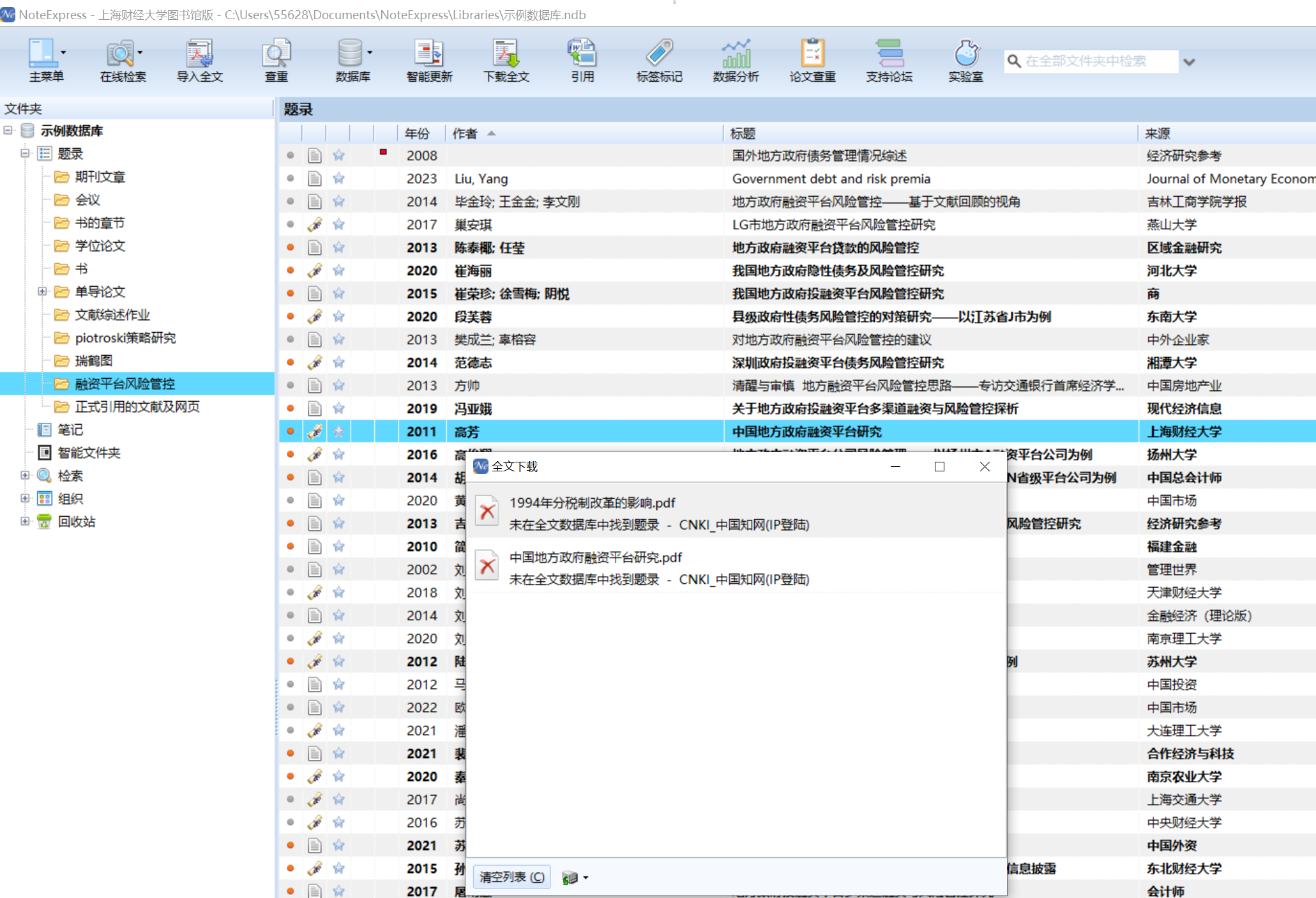Screen dimensions: 1316x898
Task: Open the 笔记 node in folder tree
Action: point(70,430)
